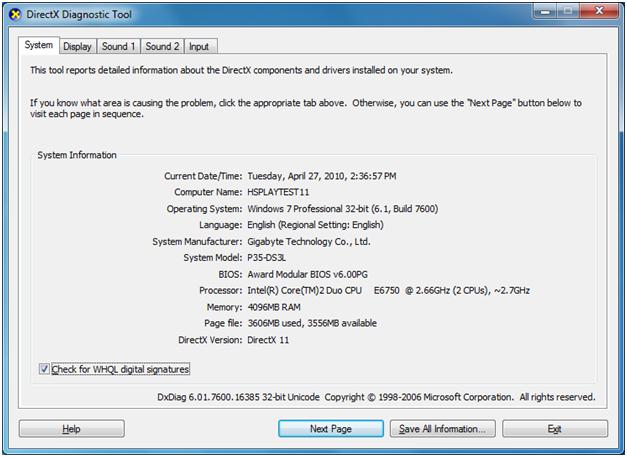Click the Exit button
The width and height of the screenshot is (627, 457).
coord(555,429)
